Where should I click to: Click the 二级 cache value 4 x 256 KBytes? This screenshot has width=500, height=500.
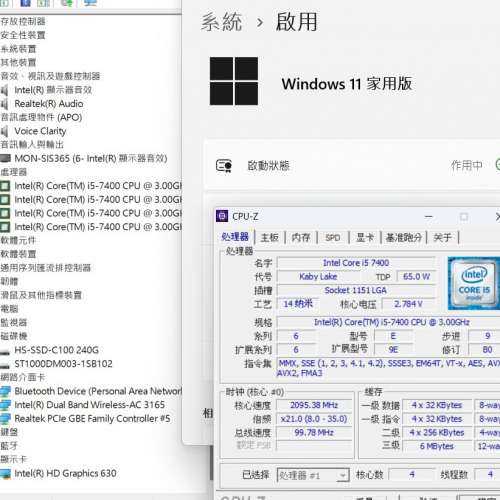pos(437,433)
